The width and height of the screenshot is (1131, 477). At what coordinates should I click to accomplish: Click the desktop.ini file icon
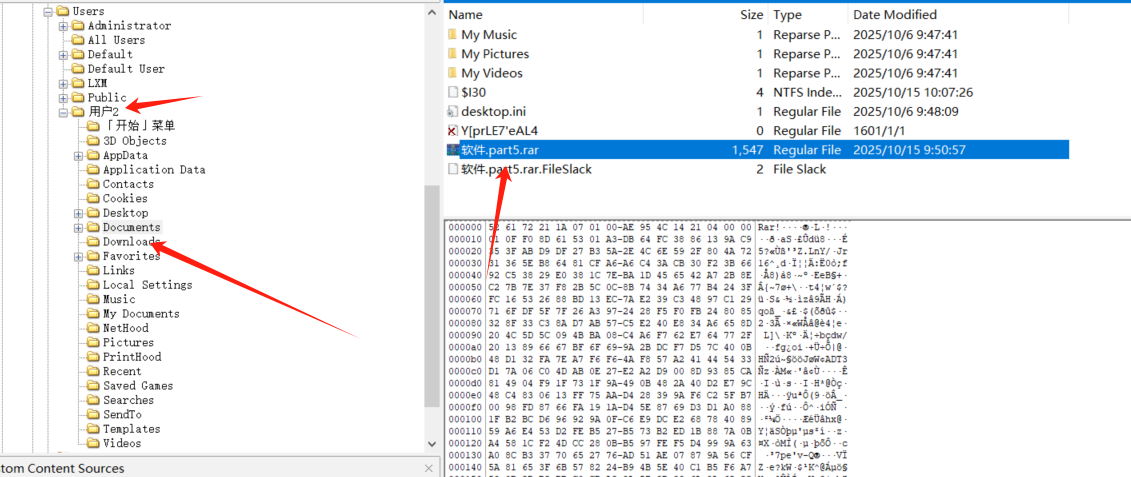pyautogui.click(x=453, y=111)
